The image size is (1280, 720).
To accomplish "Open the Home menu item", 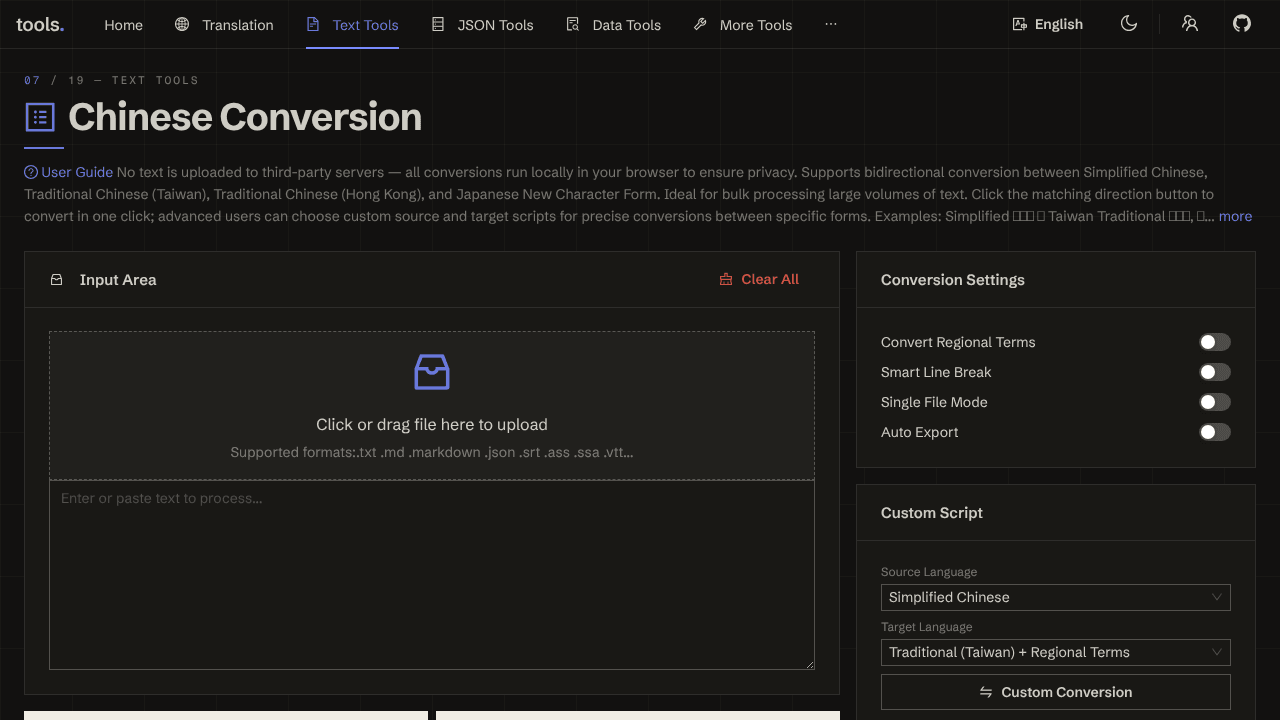I will 123,25.
